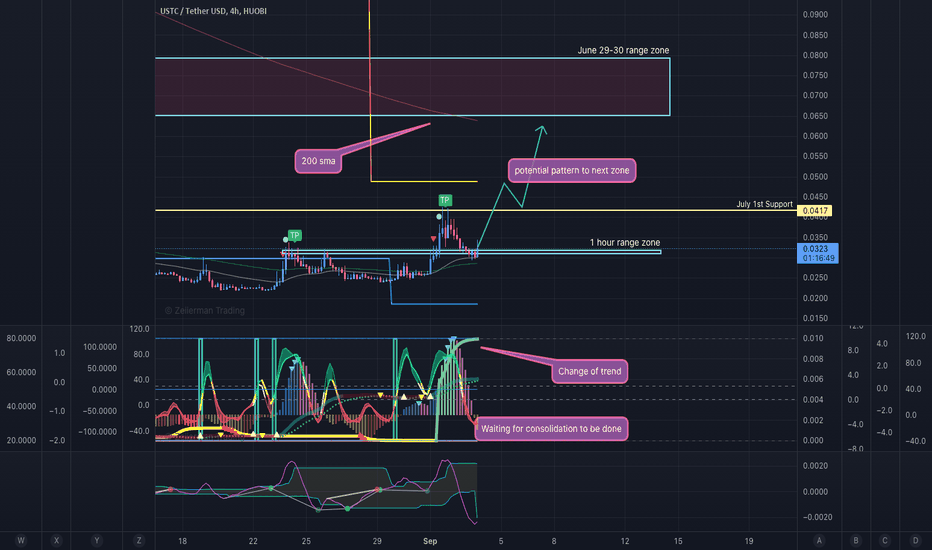Click the A scale button
Image resolution: width=932 pixels, height=550 pixels.
pos(819,540)
